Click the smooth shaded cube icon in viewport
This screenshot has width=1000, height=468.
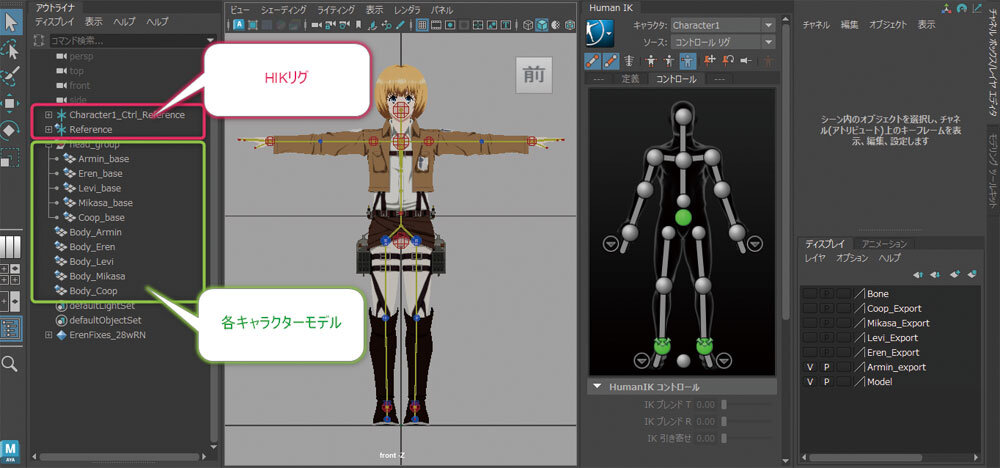[x=541, y=26]
